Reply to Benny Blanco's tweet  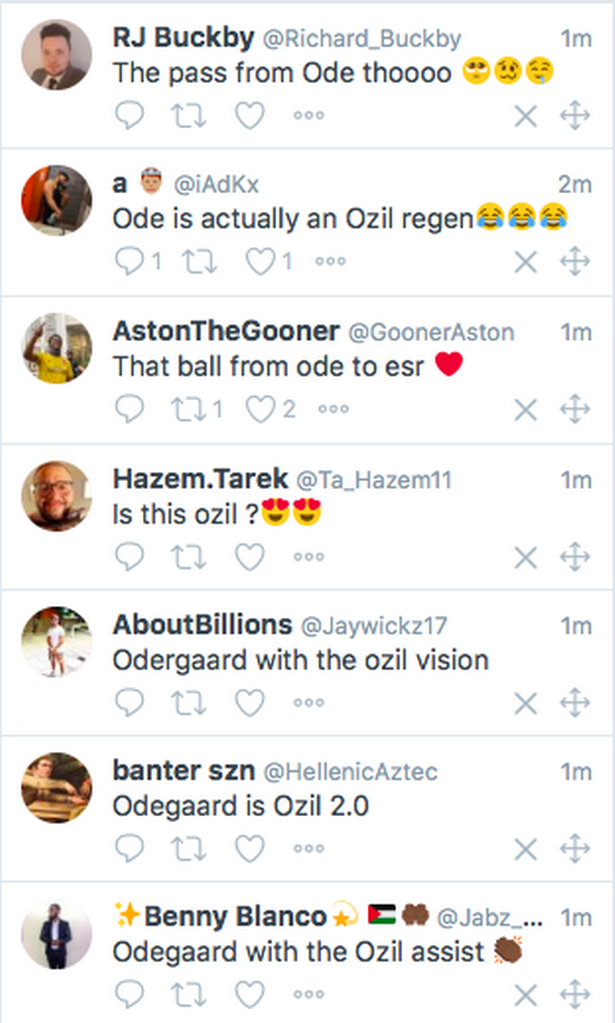coord(130,995)
